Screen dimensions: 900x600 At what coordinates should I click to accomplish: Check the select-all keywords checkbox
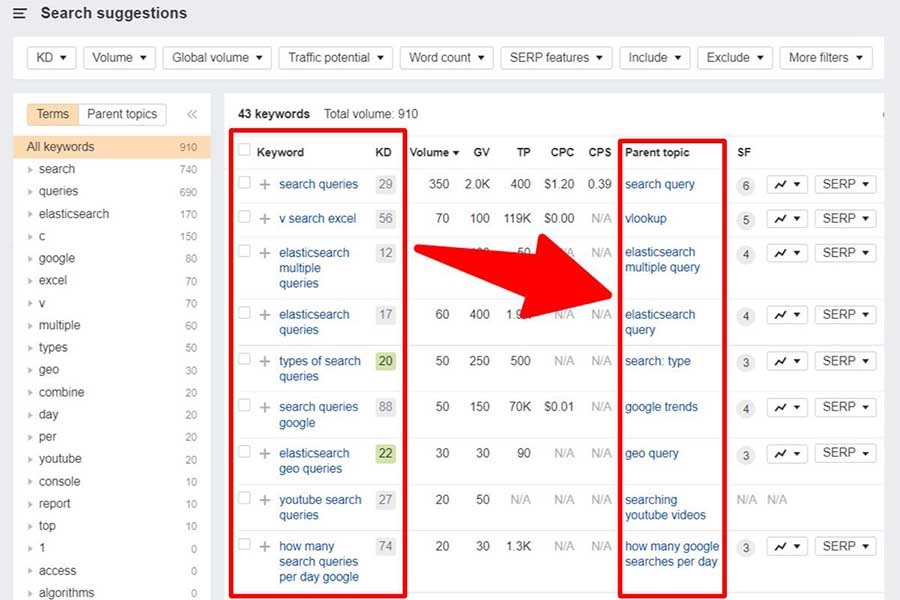(244, 151)
